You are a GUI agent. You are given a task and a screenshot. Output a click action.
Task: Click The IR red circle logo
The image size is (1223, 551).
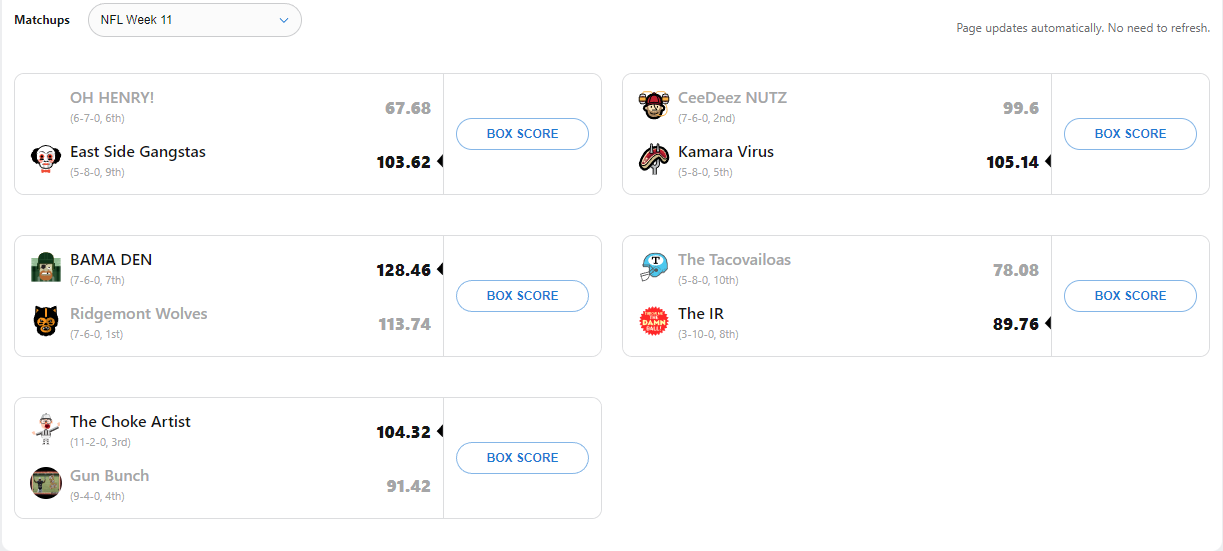coord(654,321)
